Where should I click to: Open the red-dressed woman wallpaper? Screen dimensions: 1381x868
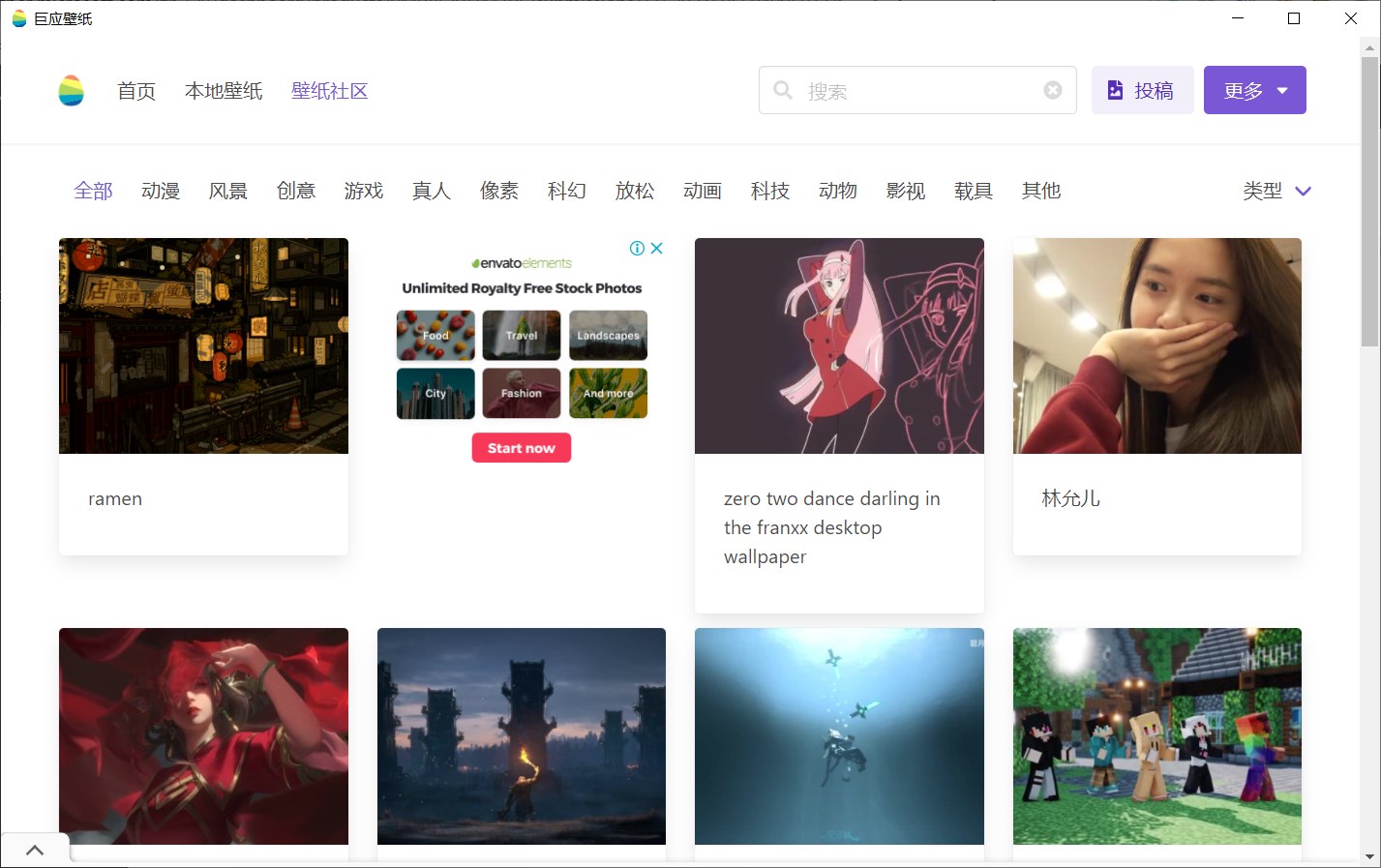pos(203,736)
